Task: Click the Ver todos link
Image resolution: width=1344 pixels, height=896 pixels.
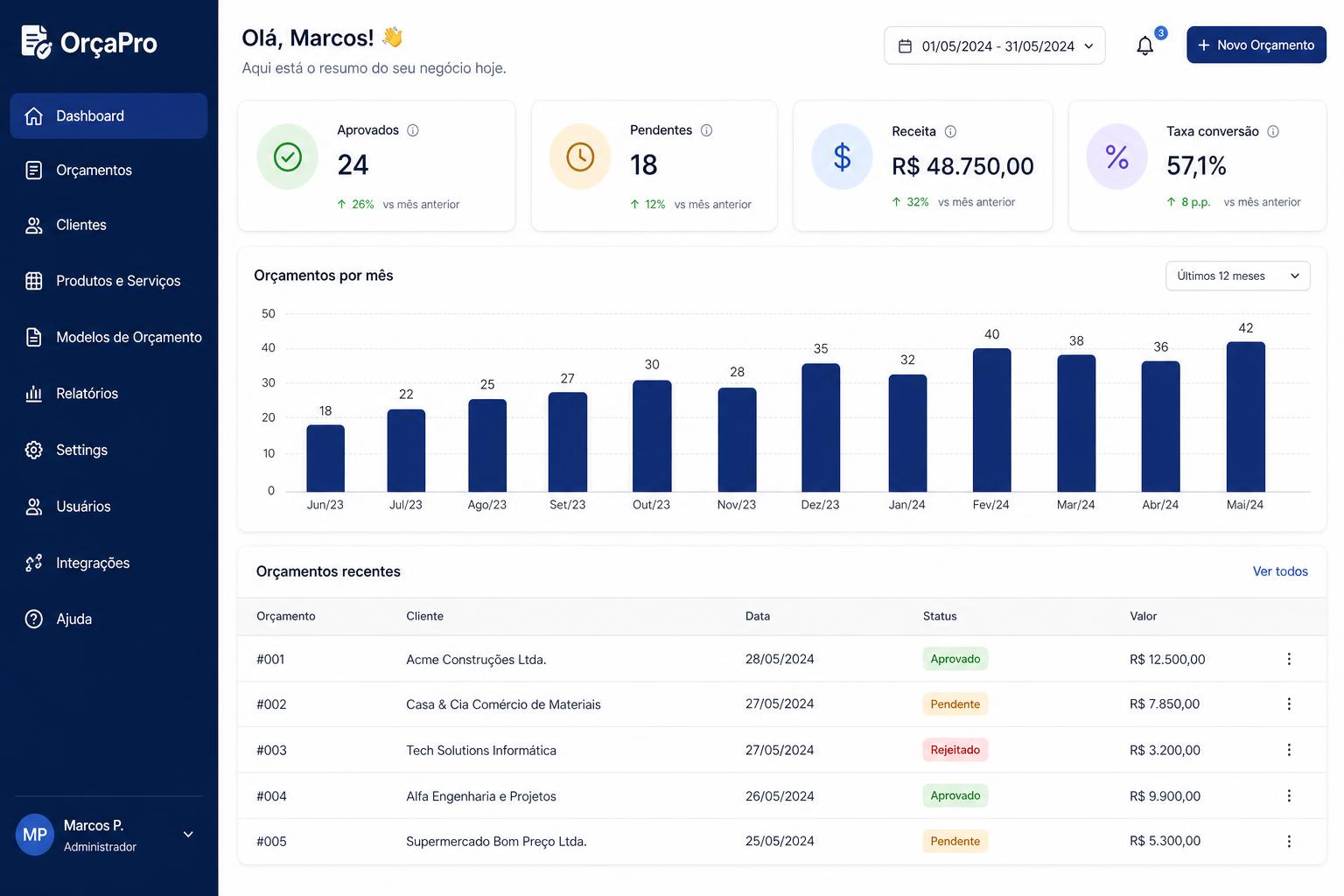Action: (1280, 571)
